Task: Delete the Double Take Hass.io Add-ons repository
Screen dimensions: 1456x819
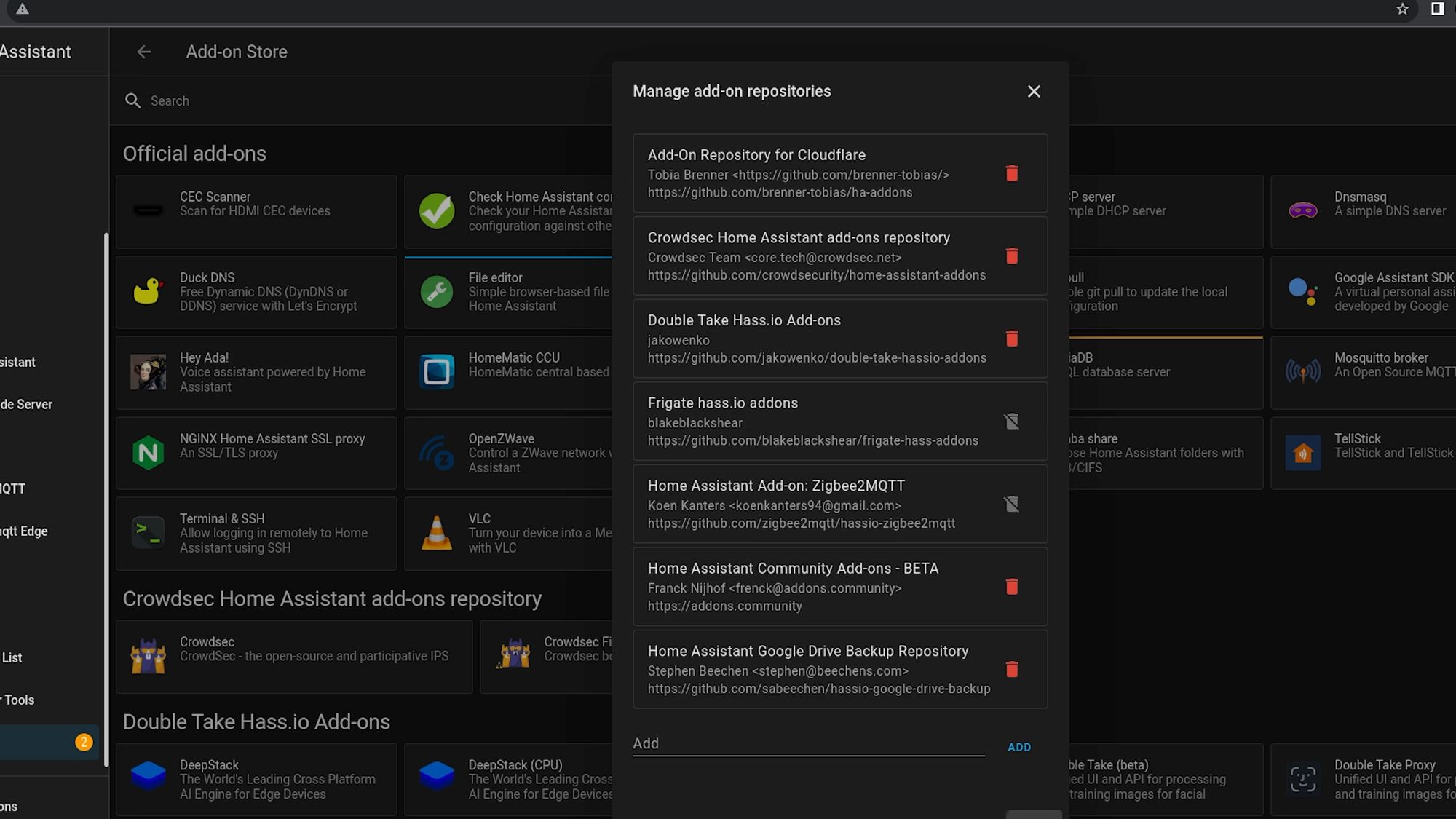Action: point(1011,339)
